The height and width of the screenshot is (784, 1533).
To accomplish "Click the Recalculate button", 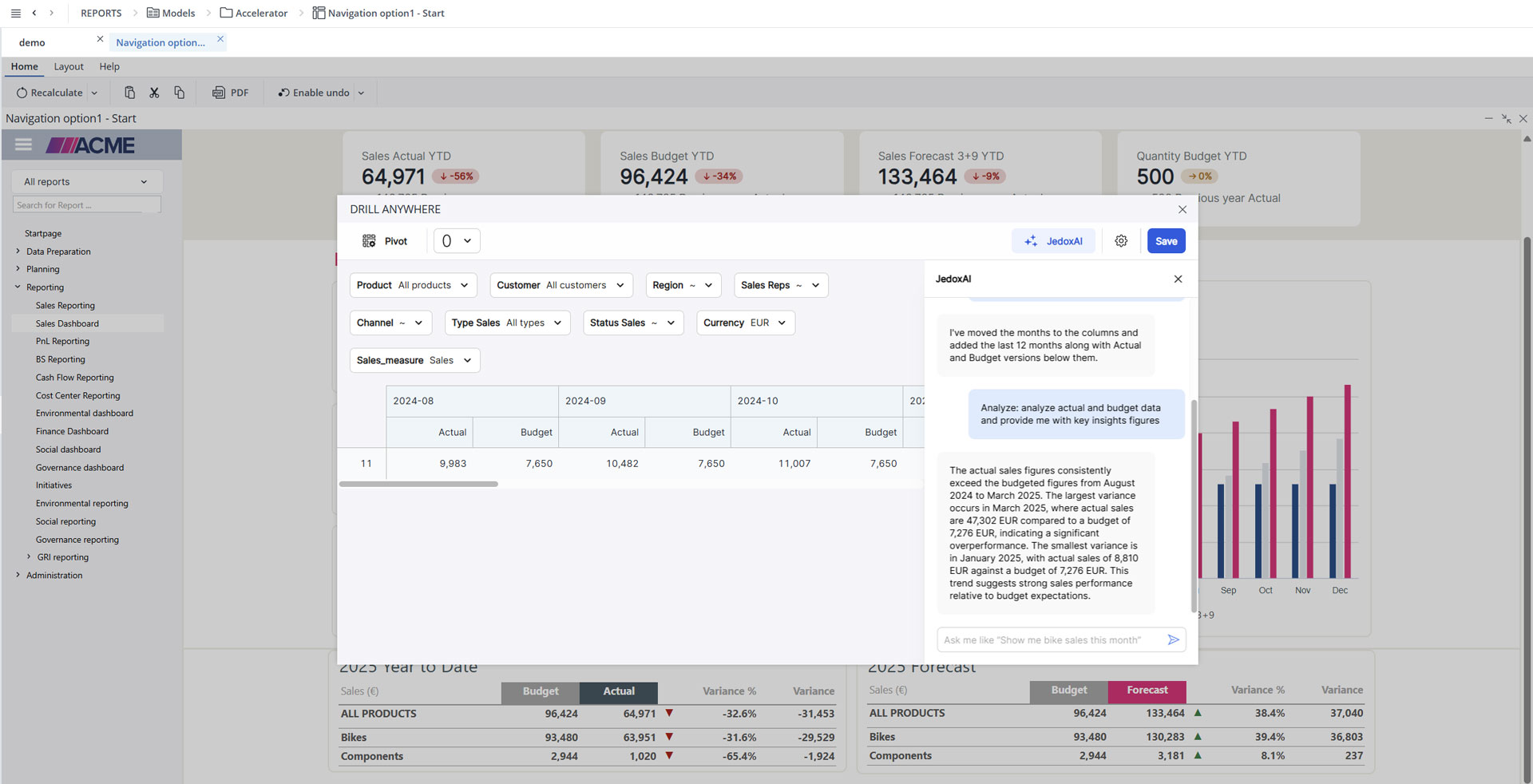I will [50, 93].
